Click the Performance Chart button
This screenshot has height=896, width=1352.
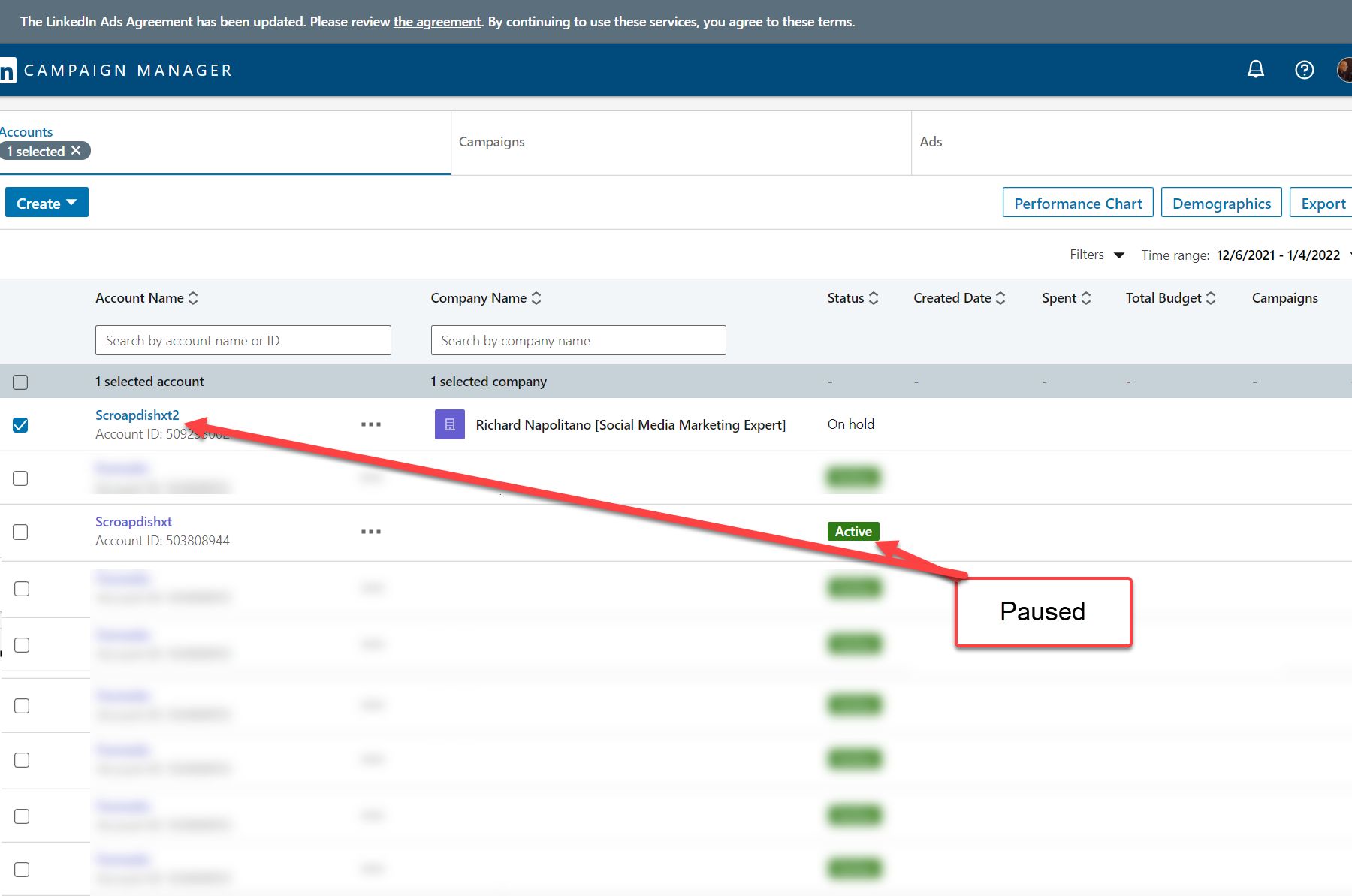click(1077, 203)
